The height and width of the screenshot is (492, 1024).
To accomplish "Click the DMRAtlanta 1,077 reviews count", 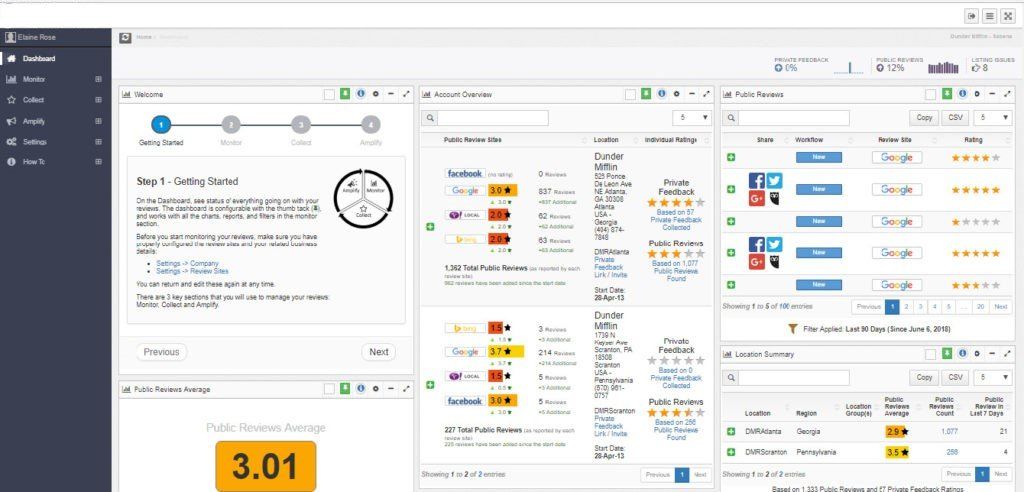I will pos(949,432).
